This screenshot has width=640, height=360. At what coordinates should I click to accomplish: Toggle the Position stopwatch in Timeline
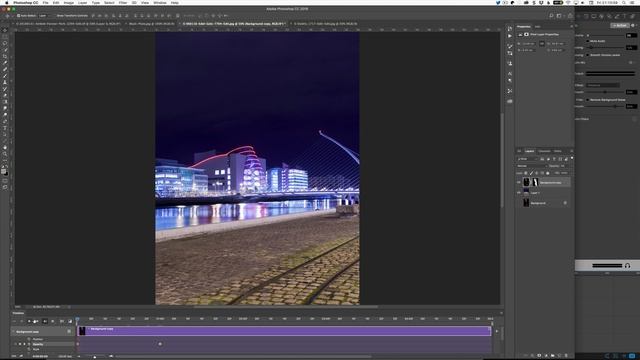(x=29, y=339)
